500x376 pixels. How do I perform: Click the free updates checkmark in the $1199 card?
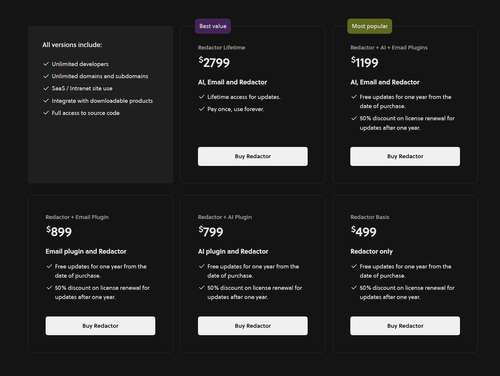(x=354, y=97)
